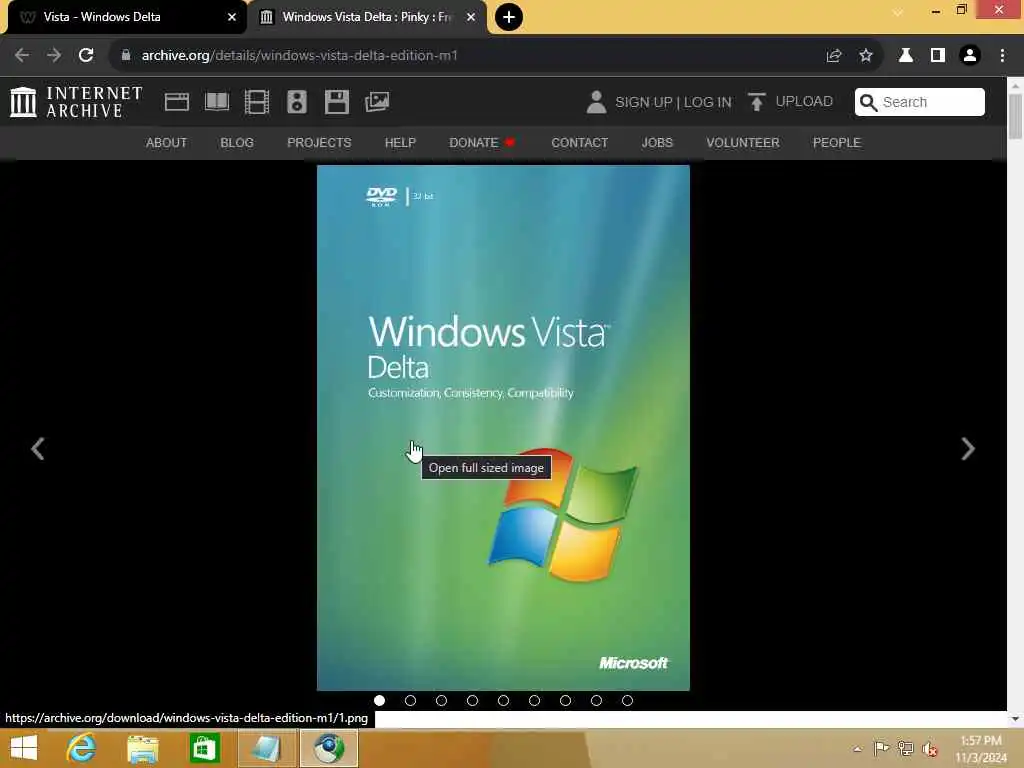1024x768 pixels.
Task: Open the PEOPLE link
Action: point(837,142)
